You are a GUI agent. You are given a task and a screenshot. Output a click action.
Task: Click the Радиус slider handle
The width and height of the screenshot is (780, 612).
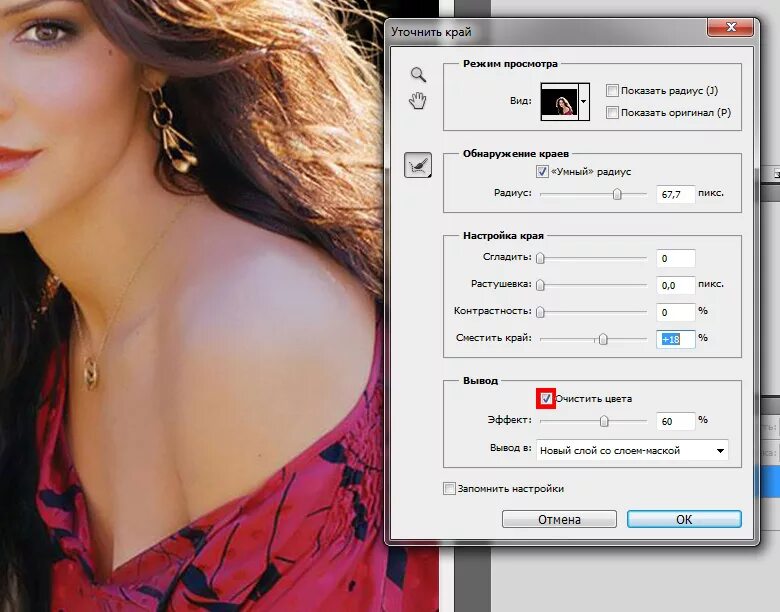point(617,194)
